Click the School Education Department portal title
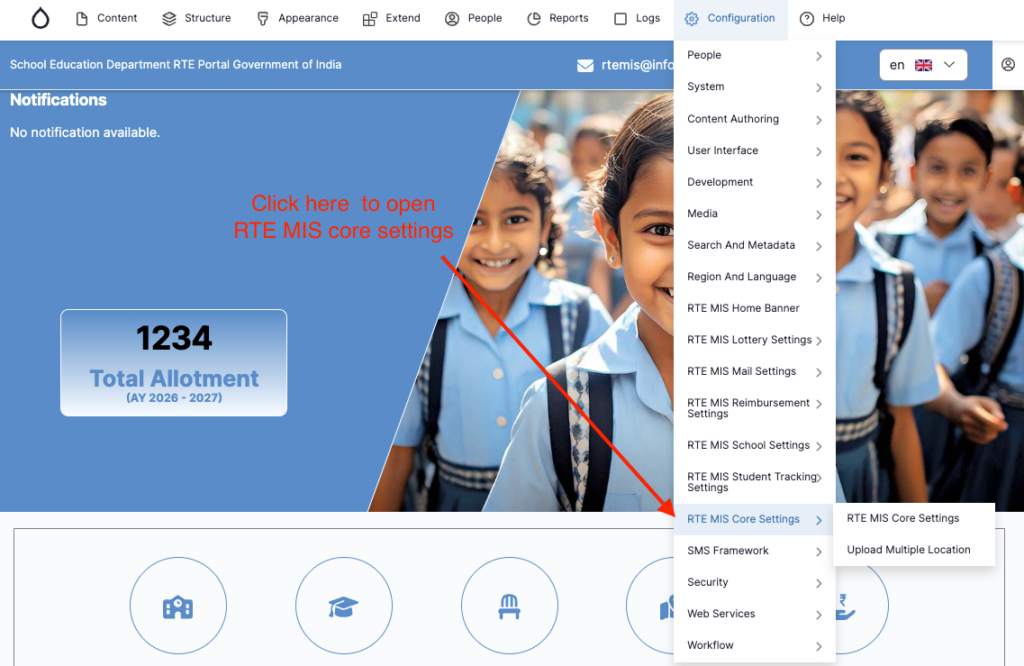The width and height of the screenshot is (1024, 666). pyautogui.click(x=176, y=65)
